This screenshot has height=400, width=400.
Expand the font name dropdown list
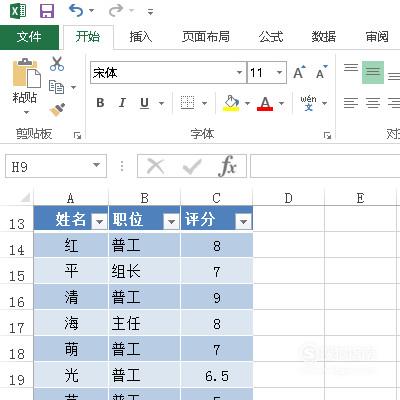tap(239, 72)
